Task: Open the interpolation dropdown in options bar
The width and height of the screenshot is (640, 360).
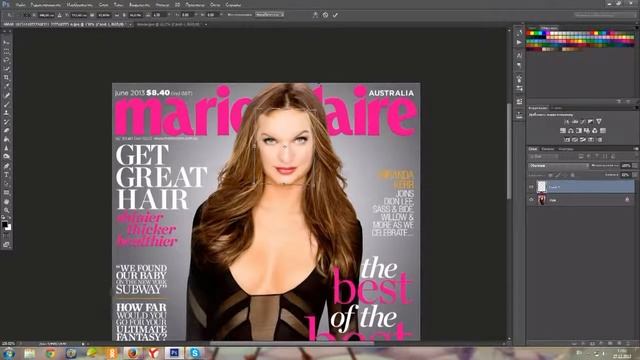Action: pos(269,15)
